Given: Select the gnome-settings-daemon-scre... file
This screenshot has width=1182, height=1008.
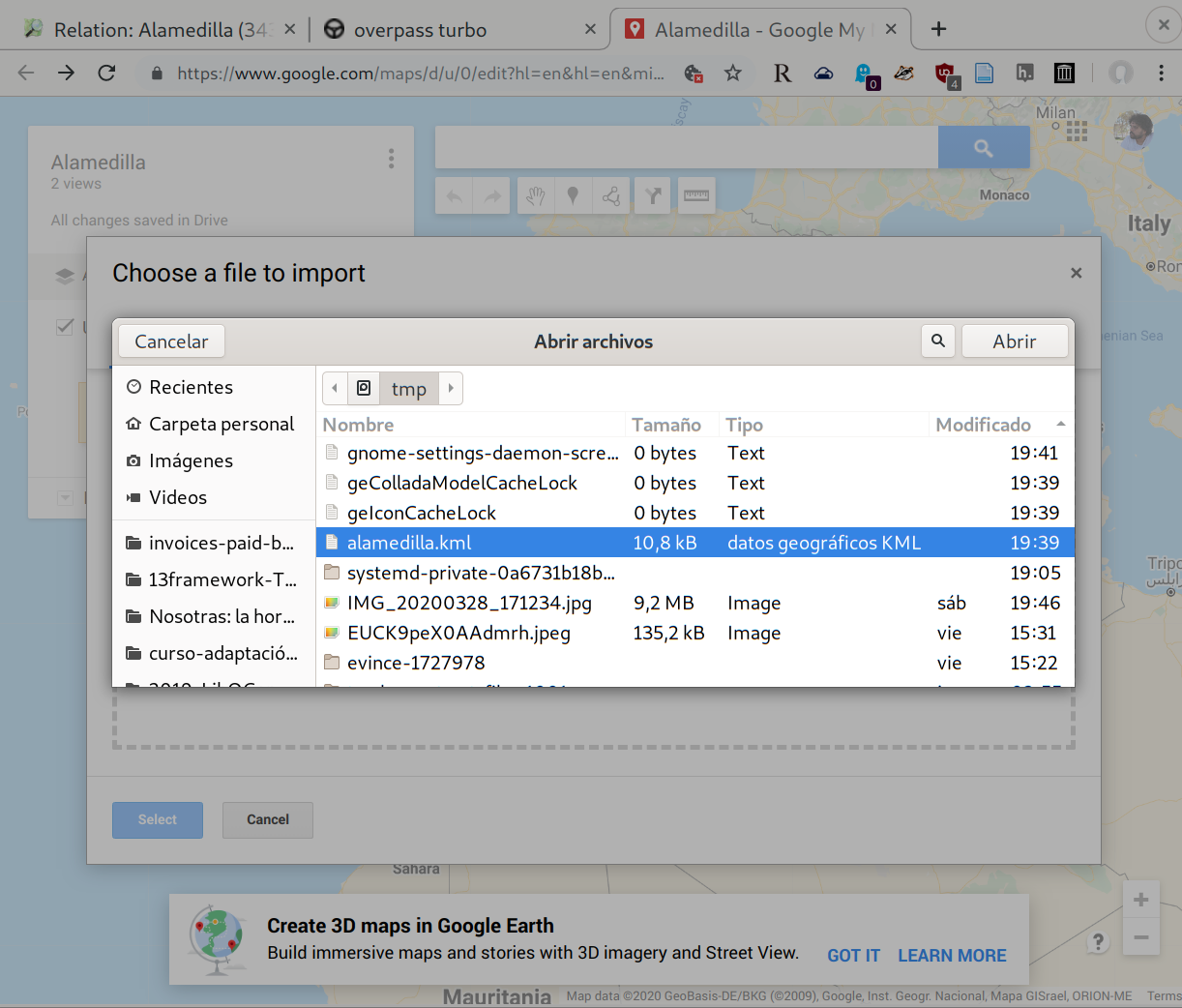Looking at the screenshot, I should (694, 453).
